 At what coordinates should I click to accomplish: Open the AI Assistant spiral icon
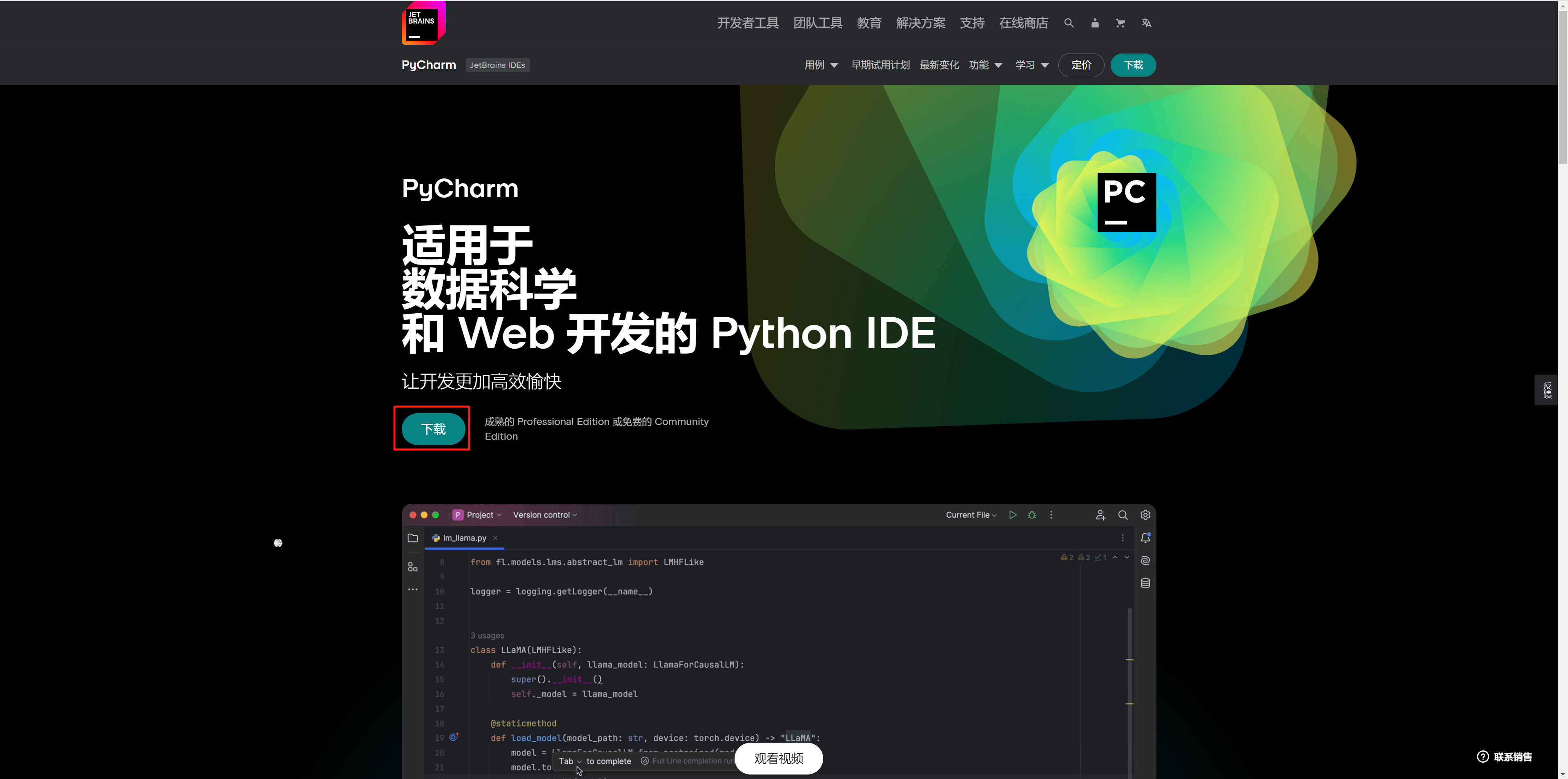pyautogui.click(x=1145, y=561)
